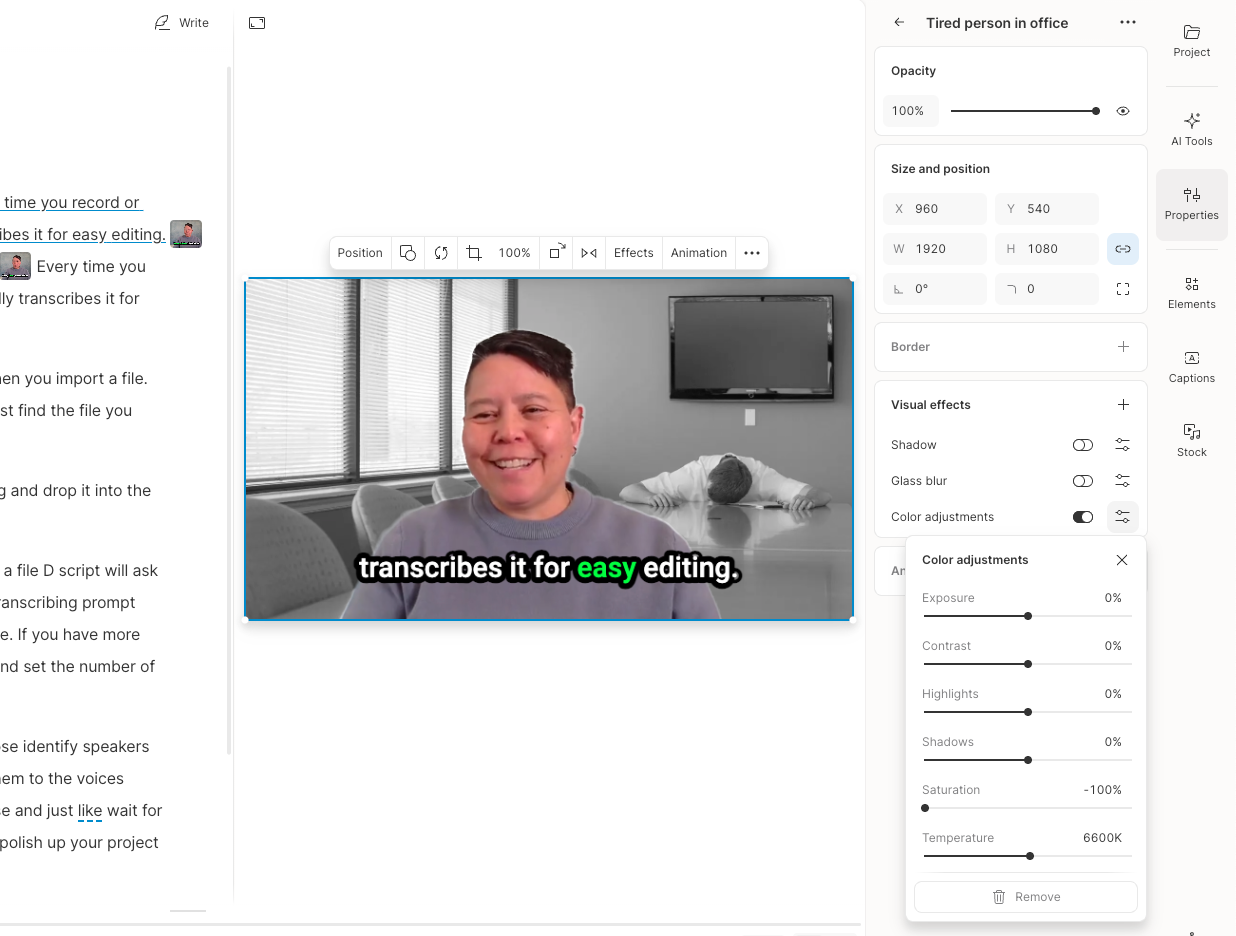Open AI Tools in the sidebar
Screen dimensions: 1236x936
[x=1191, y=129]
